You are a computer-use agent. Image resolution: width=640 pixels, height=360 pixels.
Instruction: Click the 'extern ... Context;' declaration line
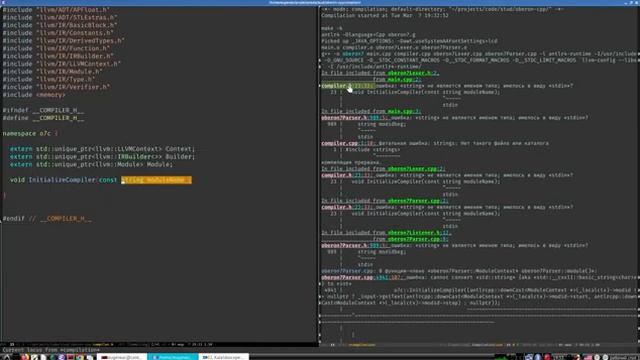(102, 149)
